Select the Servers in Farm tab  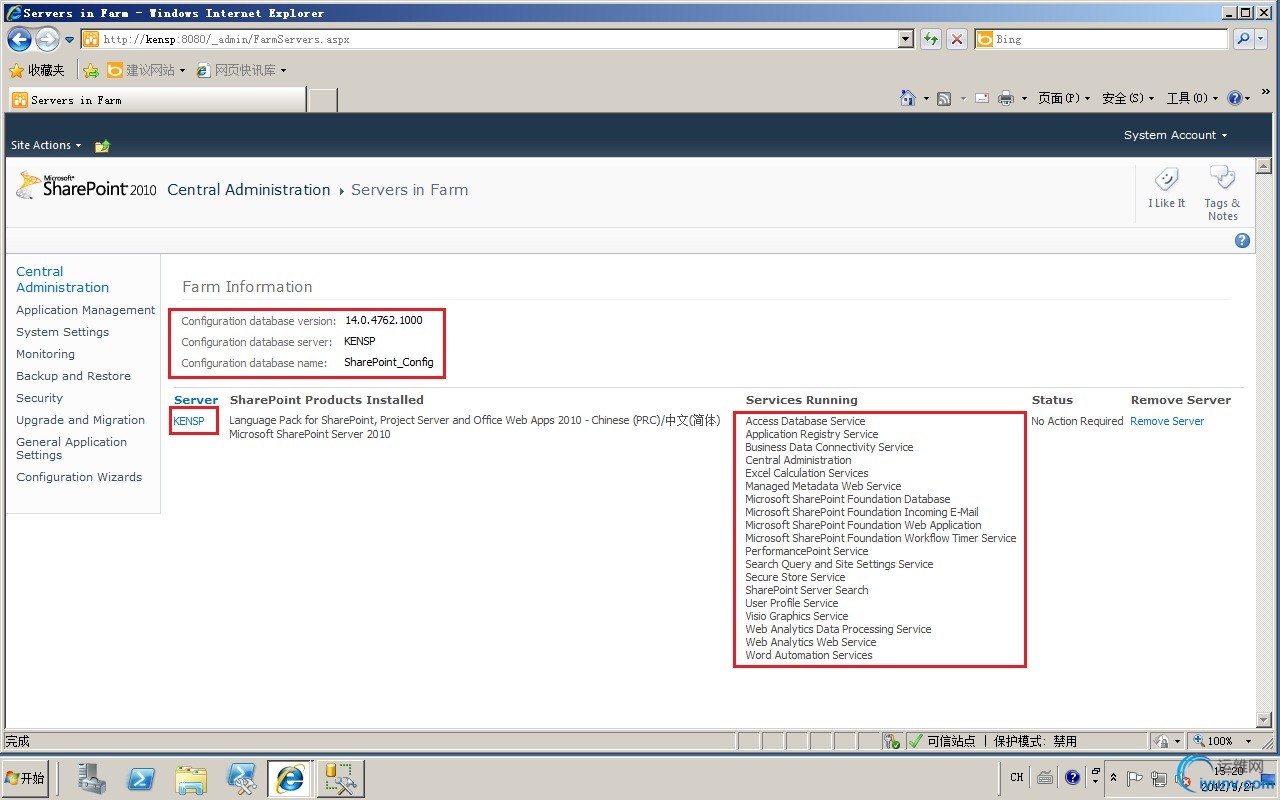coord(157,100)
